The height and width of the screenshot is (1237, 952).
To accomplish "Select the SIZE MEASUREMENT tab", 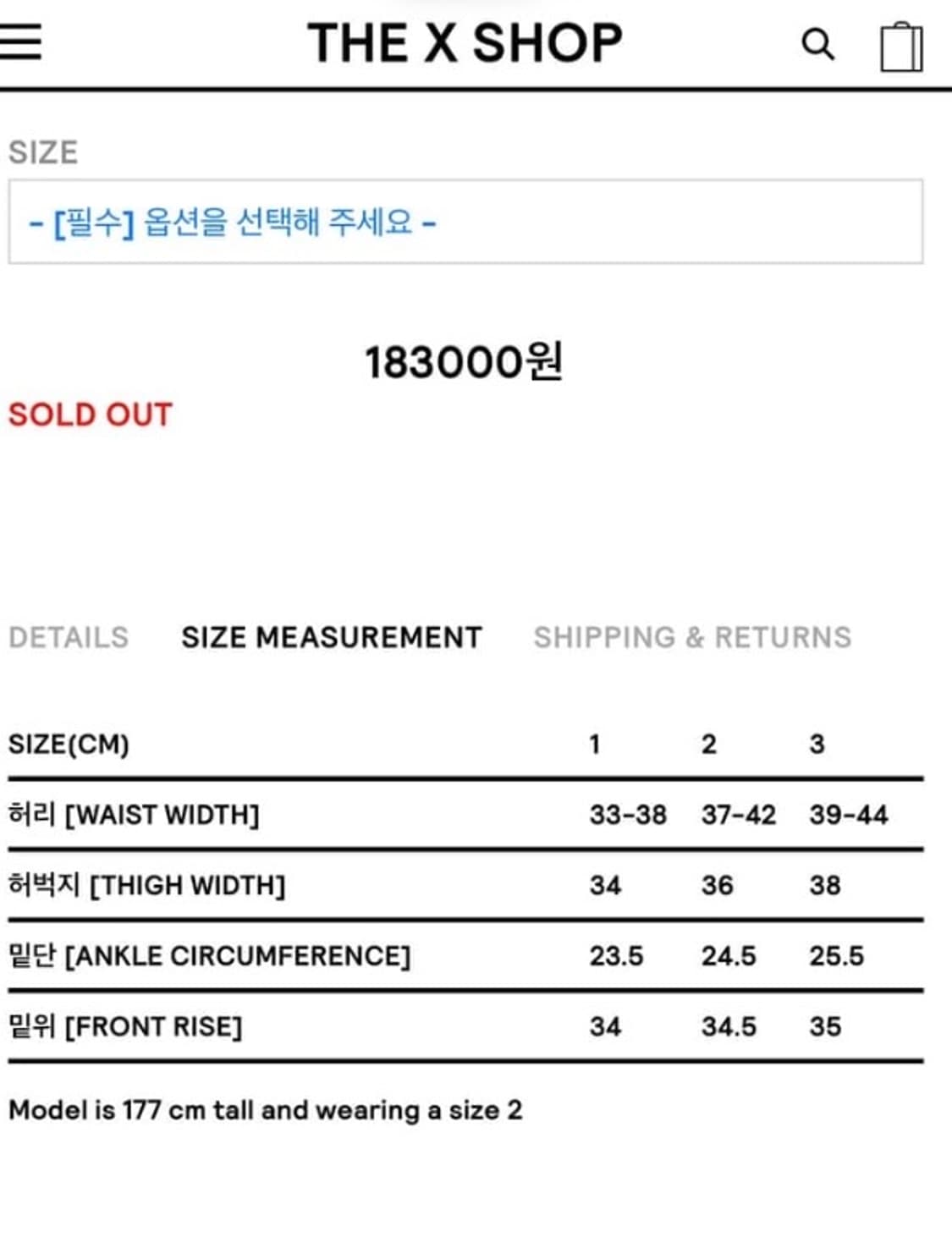I will point(329,635).
